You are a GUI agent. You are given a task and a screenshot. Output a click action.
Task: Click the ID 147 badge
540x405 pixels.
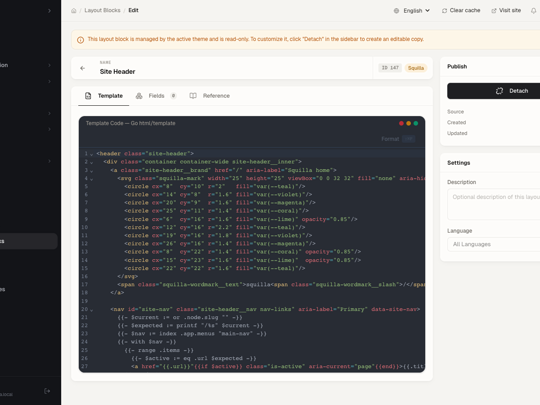click(x=390, y=68)
